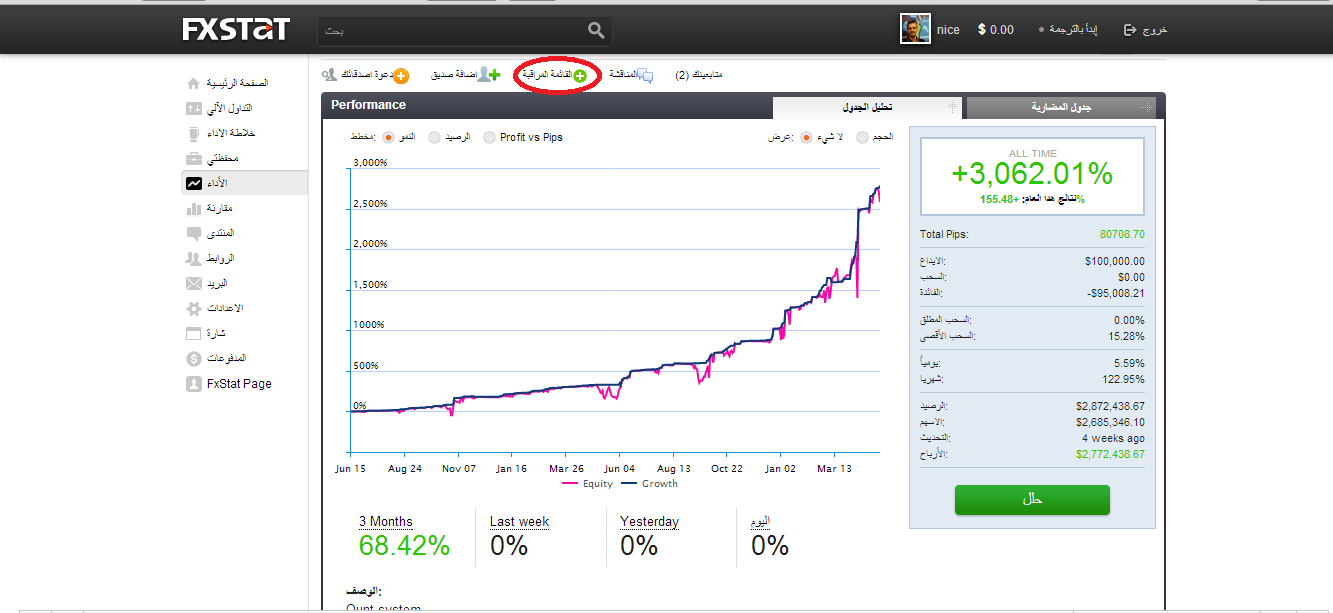Click the خروج logout link
Image resolution: width=1333 pixels, height=613 pixels.
click(1146, 30)
